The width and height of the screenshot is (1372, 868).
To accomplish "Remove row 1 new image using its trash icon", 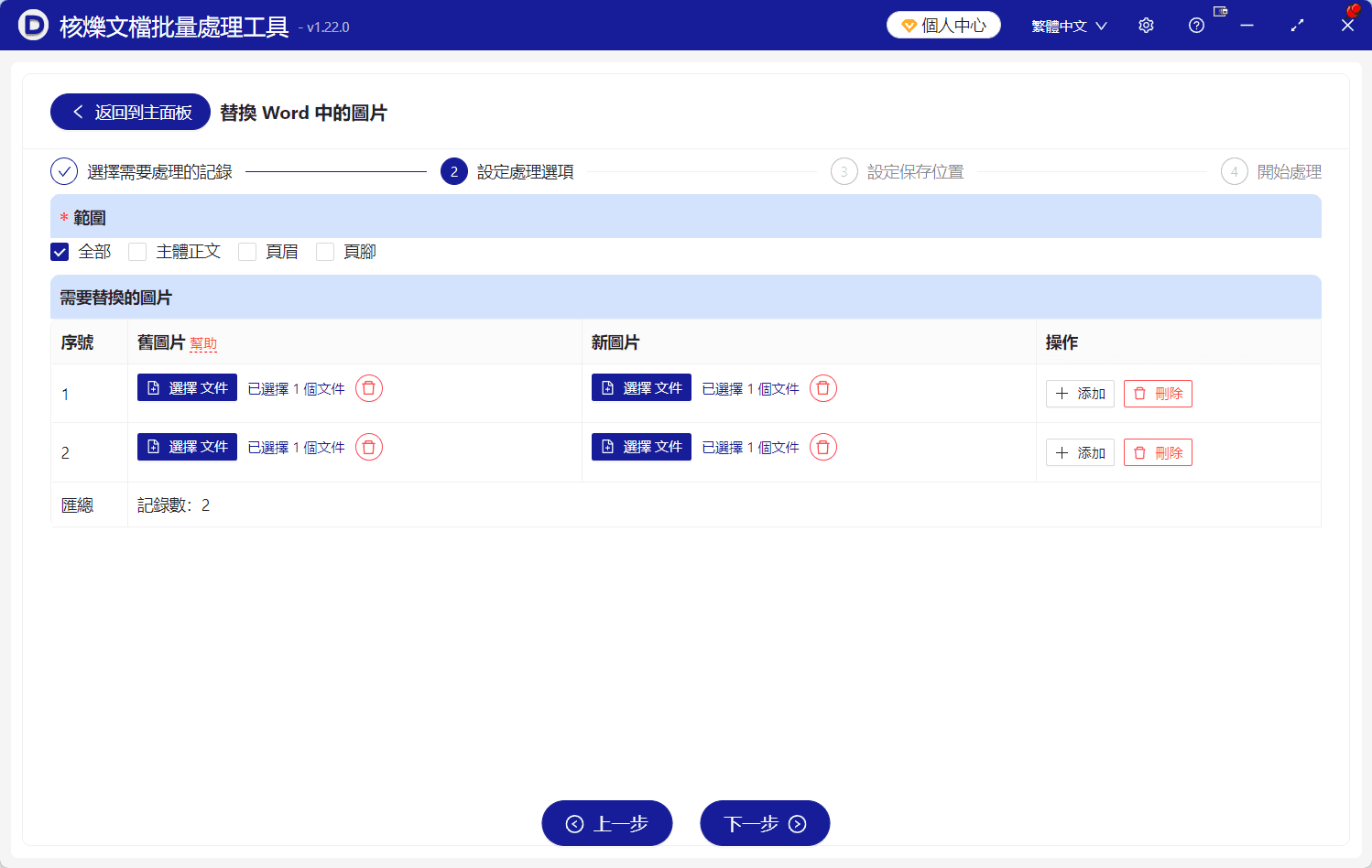I will point(823,388).
